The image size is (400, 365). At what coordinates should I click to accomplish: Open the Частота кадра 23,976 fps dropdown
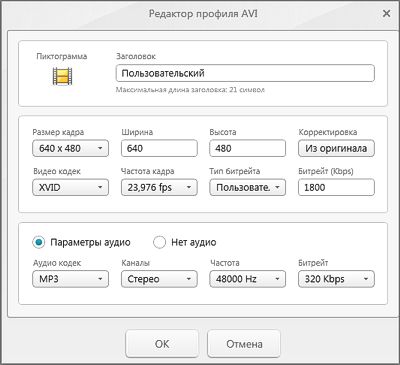click(159, 187)
